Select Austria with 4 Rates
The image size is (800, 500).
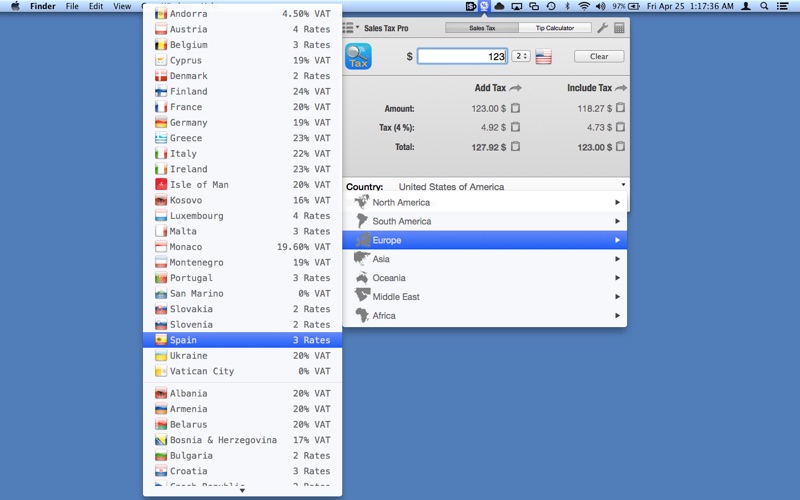point(242,29)
